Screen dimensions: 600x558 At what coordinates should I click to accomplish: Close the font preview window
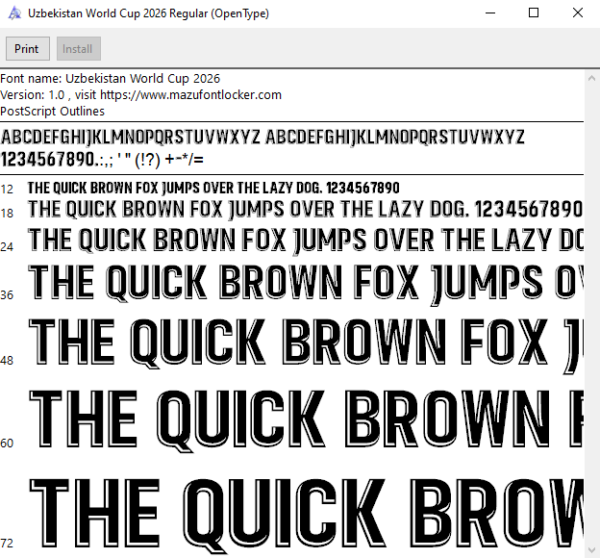point(577,13)
